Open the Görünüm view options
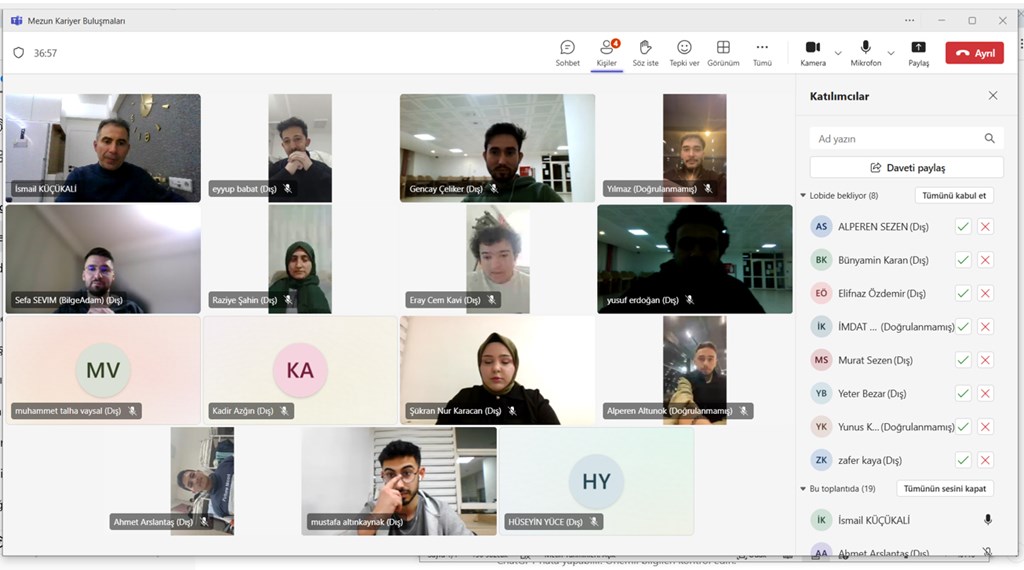The height and width of the screenshot is (570, 1024). (723, 48)
